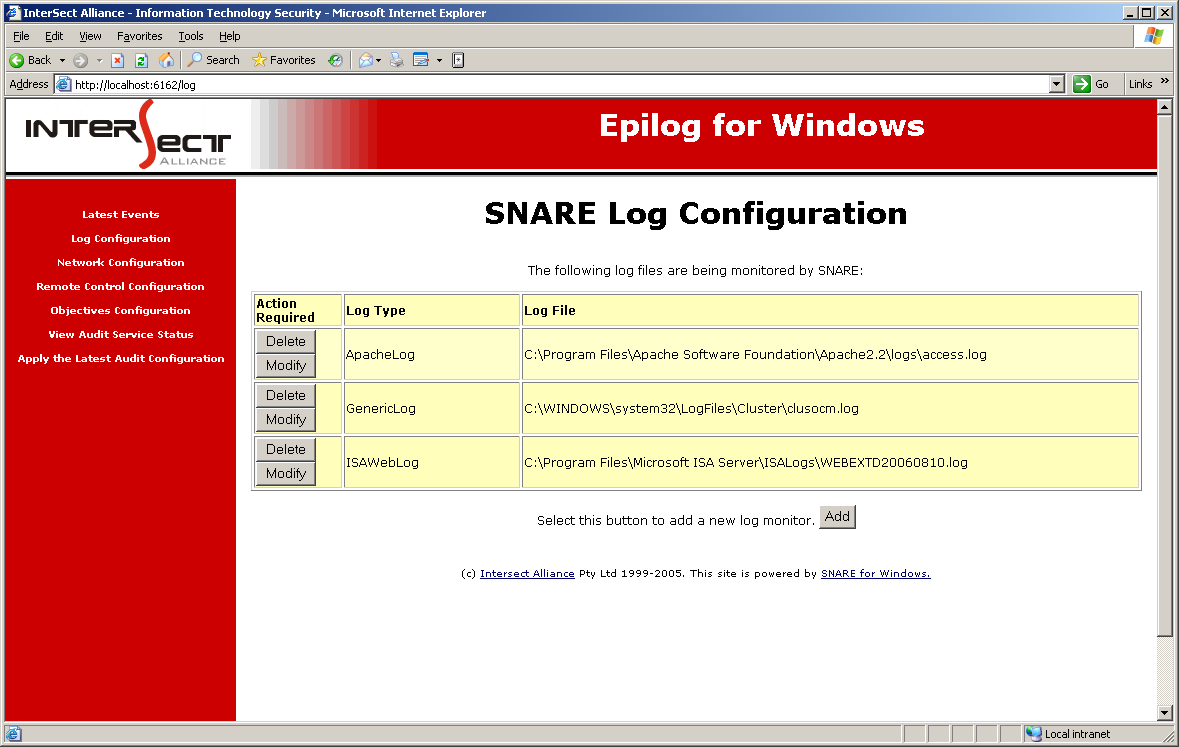Click the Refresh page icon
Image resolution: width=1179 pixels, height=747 pixels.
coord(141,60)
